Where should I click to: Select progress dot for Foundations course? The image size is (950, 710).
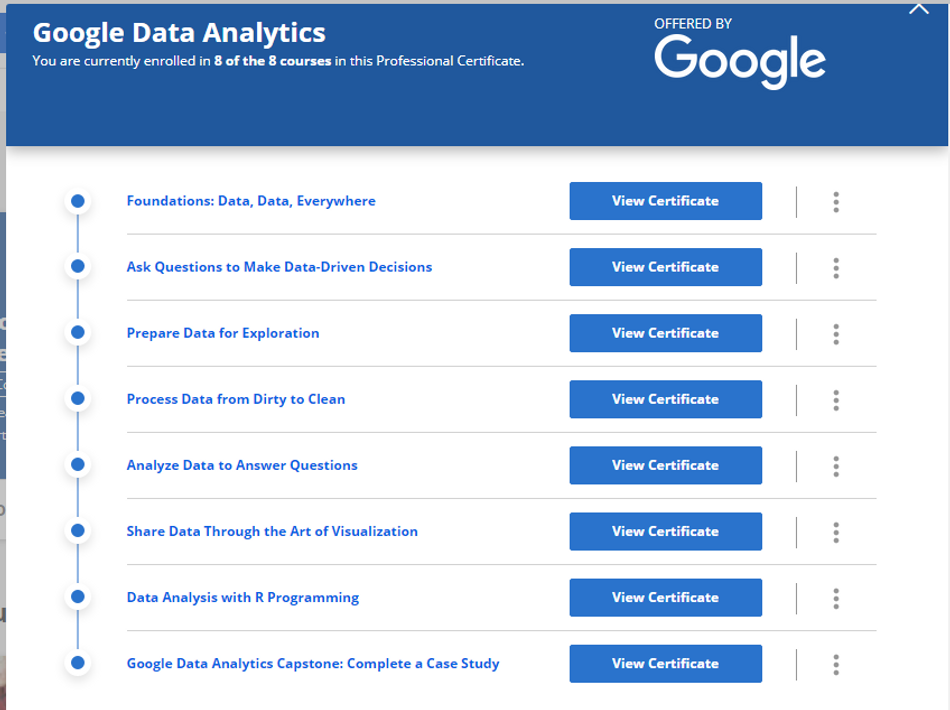[77, 201]
